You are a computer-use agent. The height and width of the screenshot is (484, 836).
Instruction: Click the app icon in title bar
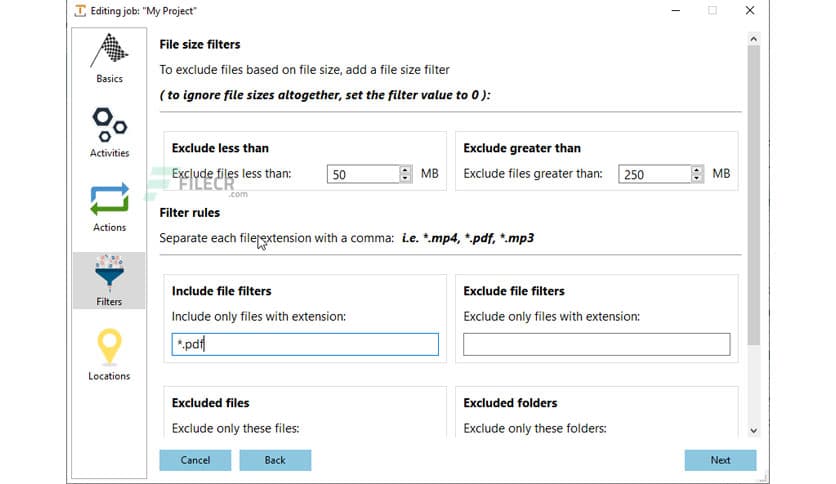(80, 10)
